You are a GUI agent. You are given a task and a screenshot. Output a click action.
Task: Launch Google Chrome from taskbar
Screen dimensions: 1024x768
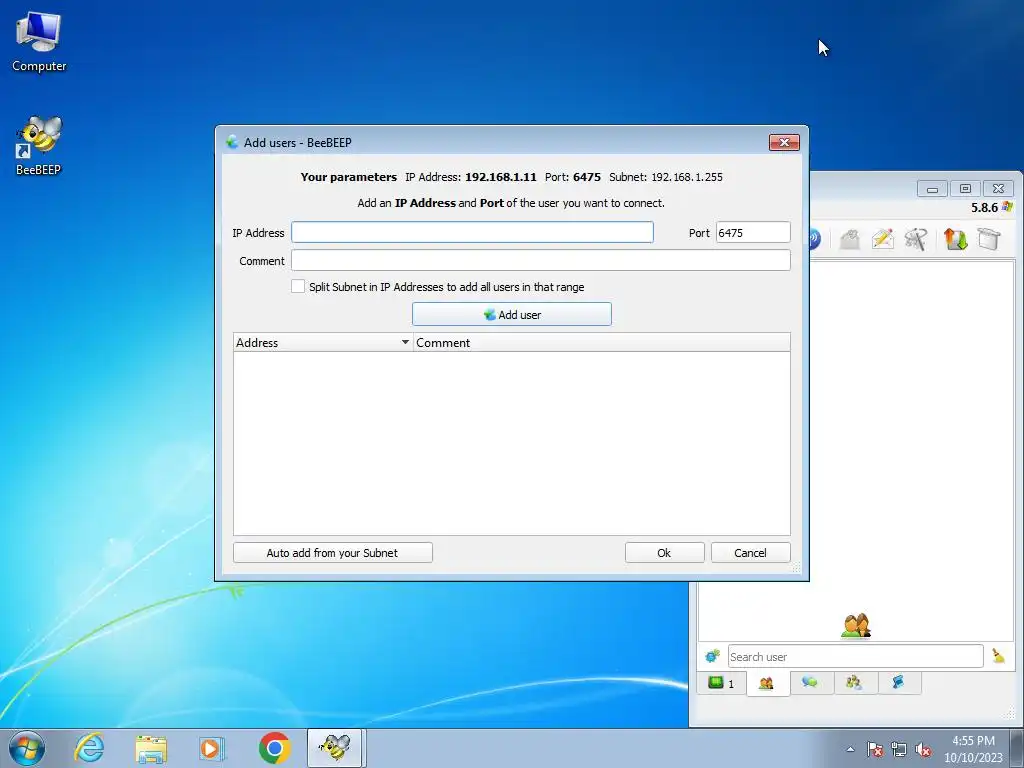[x=274, y=748]
